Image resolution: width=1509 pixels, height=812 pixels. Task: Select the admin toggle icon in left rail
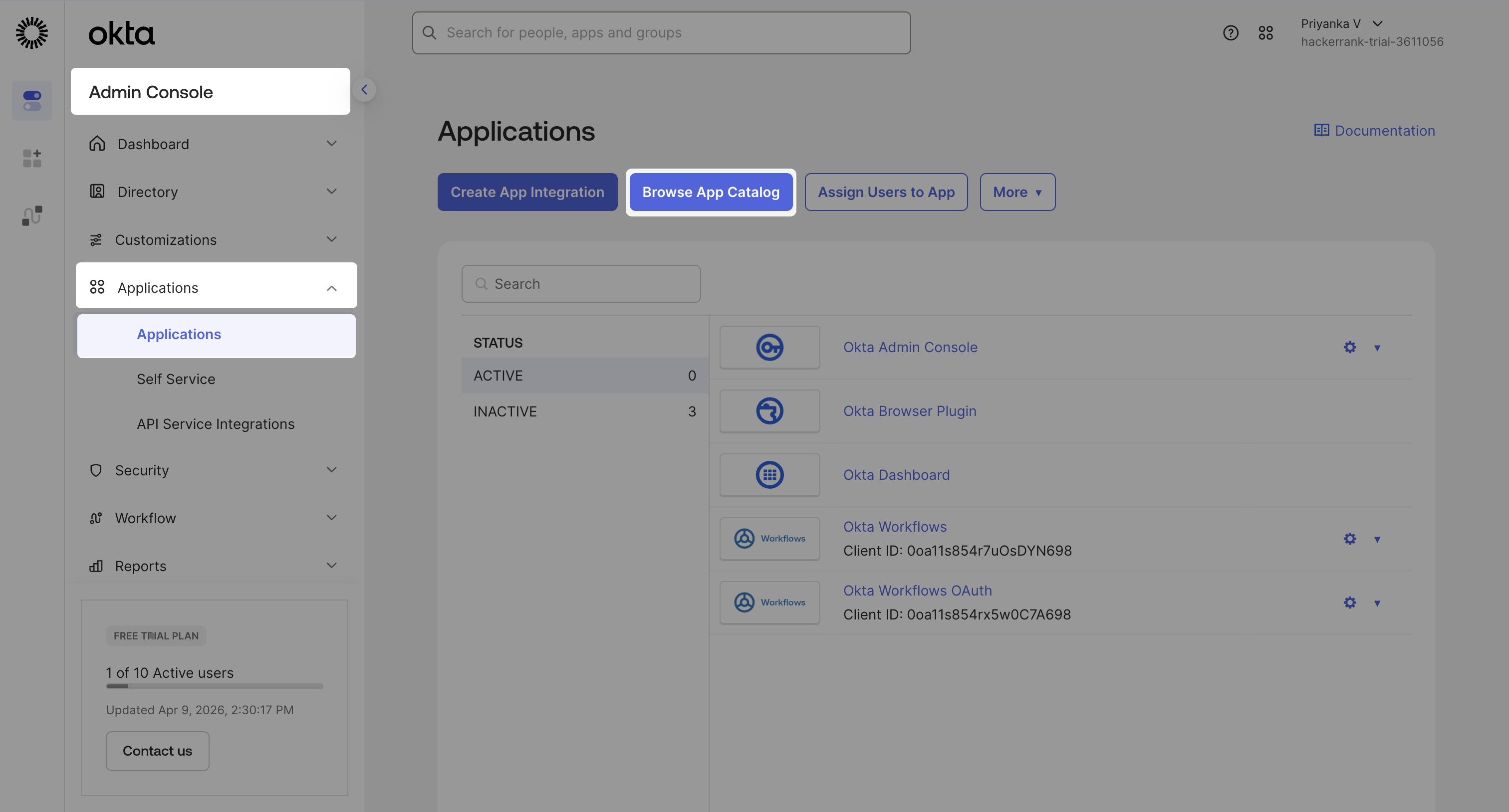pos(31,101)
